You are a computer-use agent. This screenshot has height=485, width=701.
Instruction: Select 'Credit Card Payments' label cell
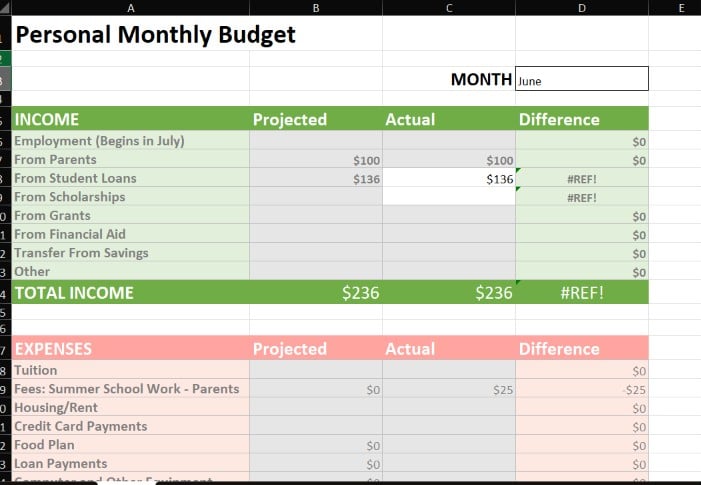tap(131, 426)
